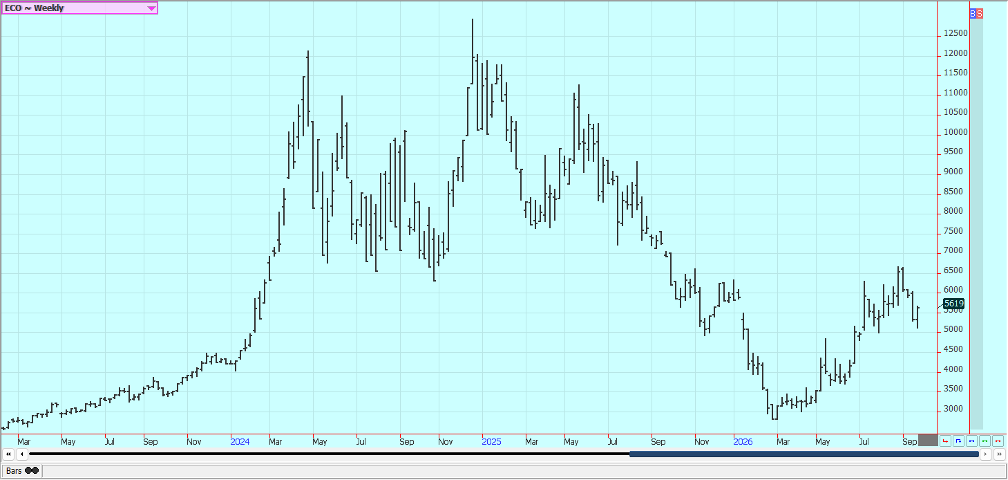Click the 2024 year label on time axis
Image resolution: width=1008 pixels, height=480 pixels.
[x=240, y=442]
